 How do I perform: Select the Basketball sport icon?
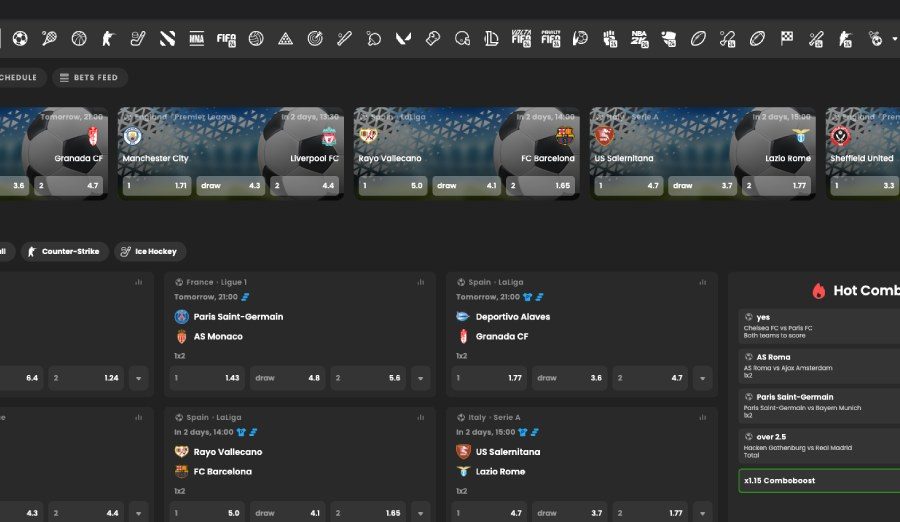79,38
